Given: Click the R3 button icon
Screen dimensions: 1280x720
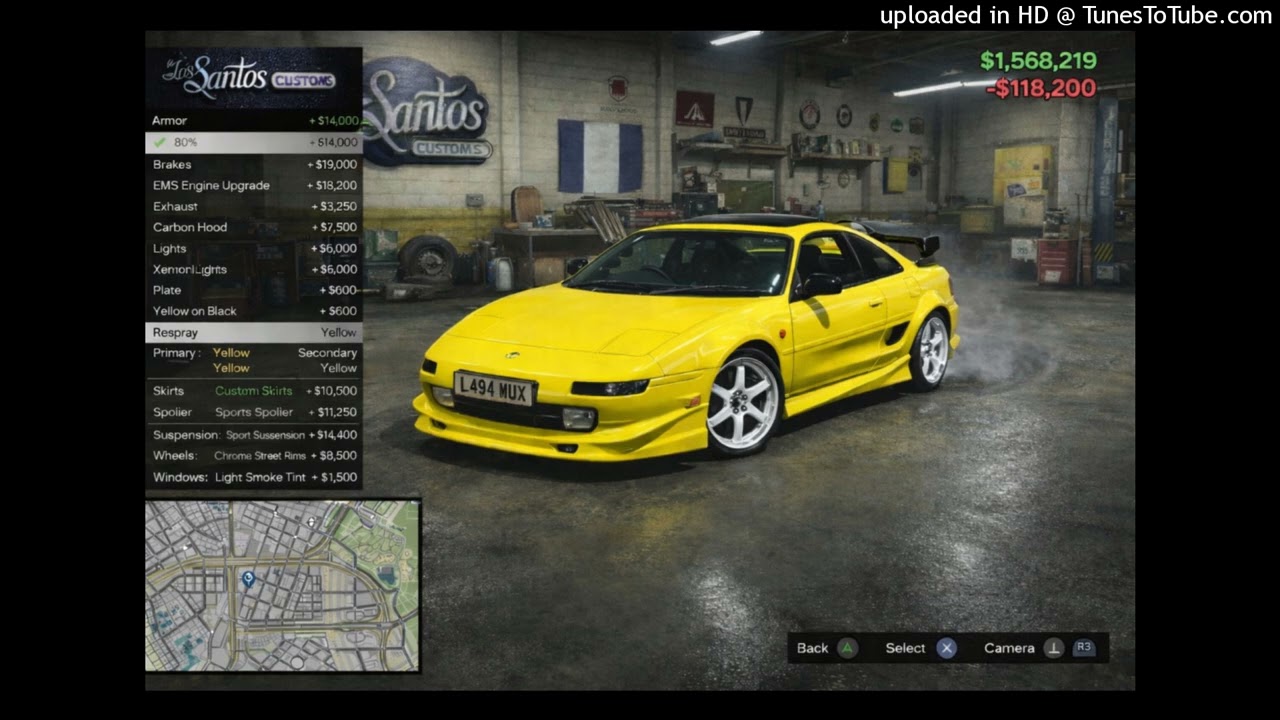Looking at the screenshot, I should point(1084,648).
